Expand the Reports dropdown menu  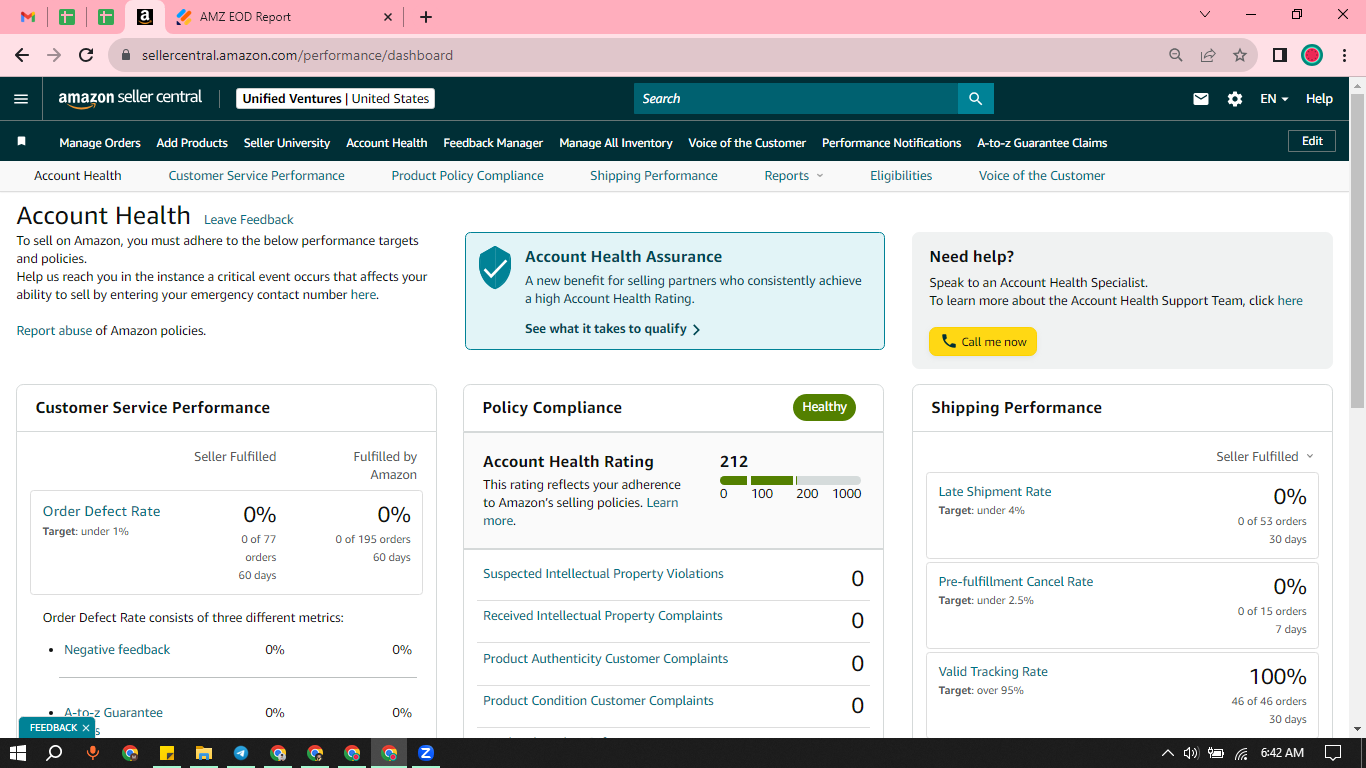[794, 176]
